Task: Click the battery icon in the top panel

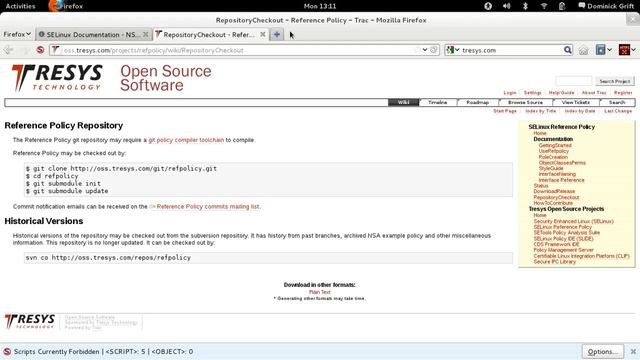Action: tap(562, 6)
